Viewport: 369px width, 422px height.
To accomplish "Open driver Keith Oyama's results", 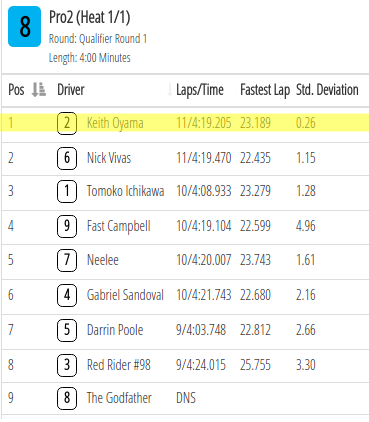I will [x=115, y=123].
